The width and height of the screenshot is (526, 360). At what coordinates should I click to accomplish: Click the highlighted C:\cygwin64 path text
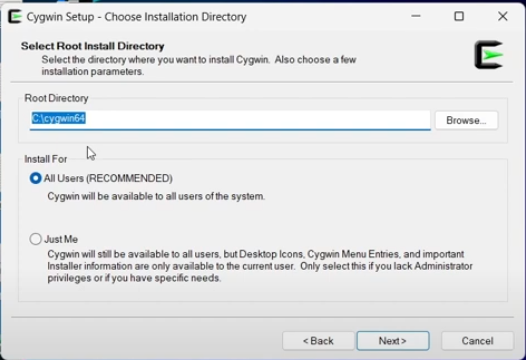[58, 118]
